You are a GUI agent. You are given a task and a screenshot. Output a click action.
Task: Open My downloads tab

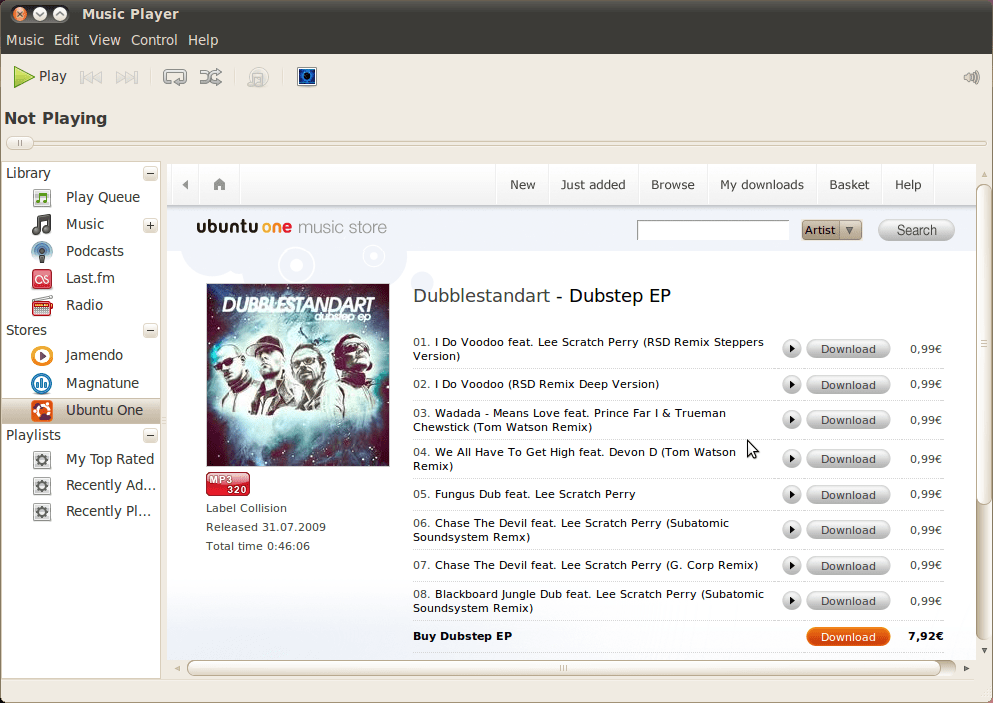[762, 185]
